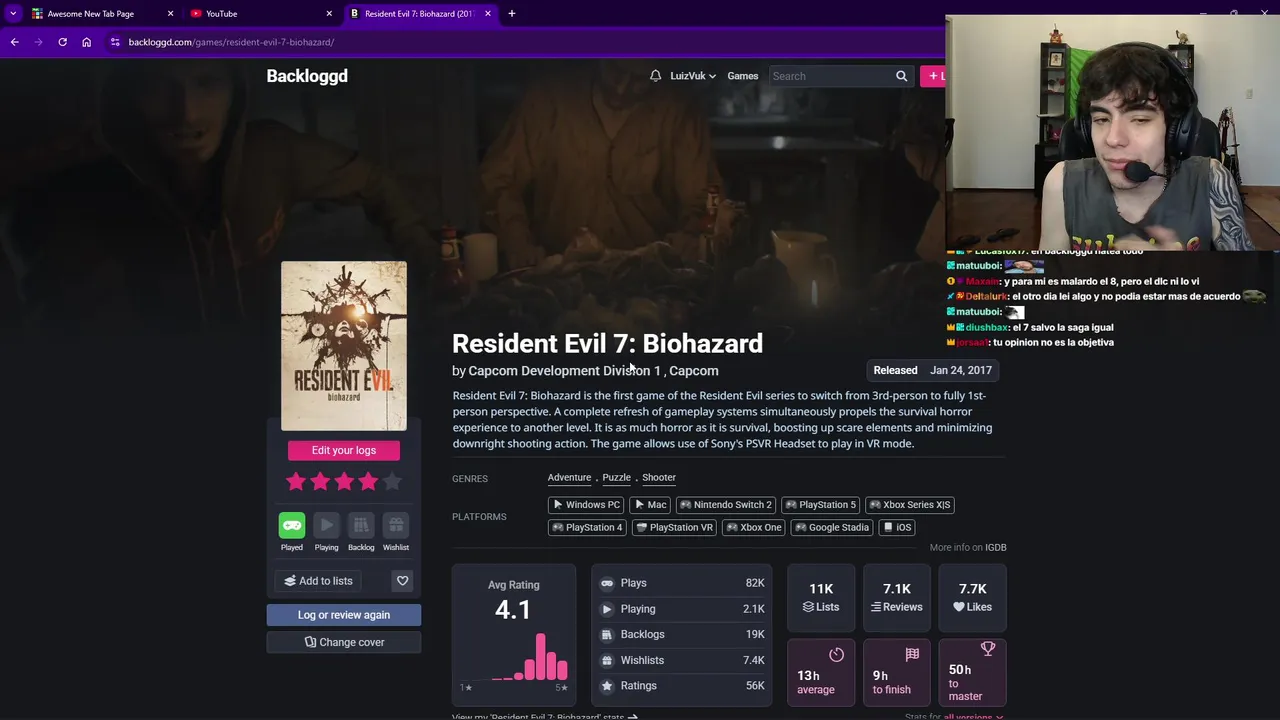Open the Ratings stat row

click(x=682, y=686)
